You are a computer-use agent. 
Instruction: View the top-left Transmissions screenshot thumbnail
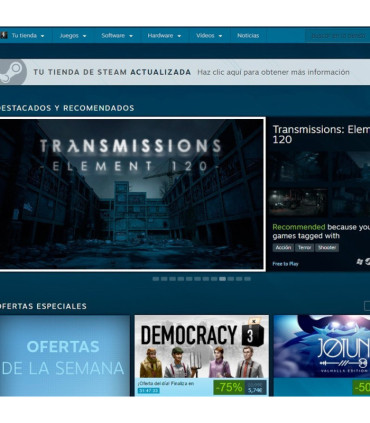coord(298,167)
